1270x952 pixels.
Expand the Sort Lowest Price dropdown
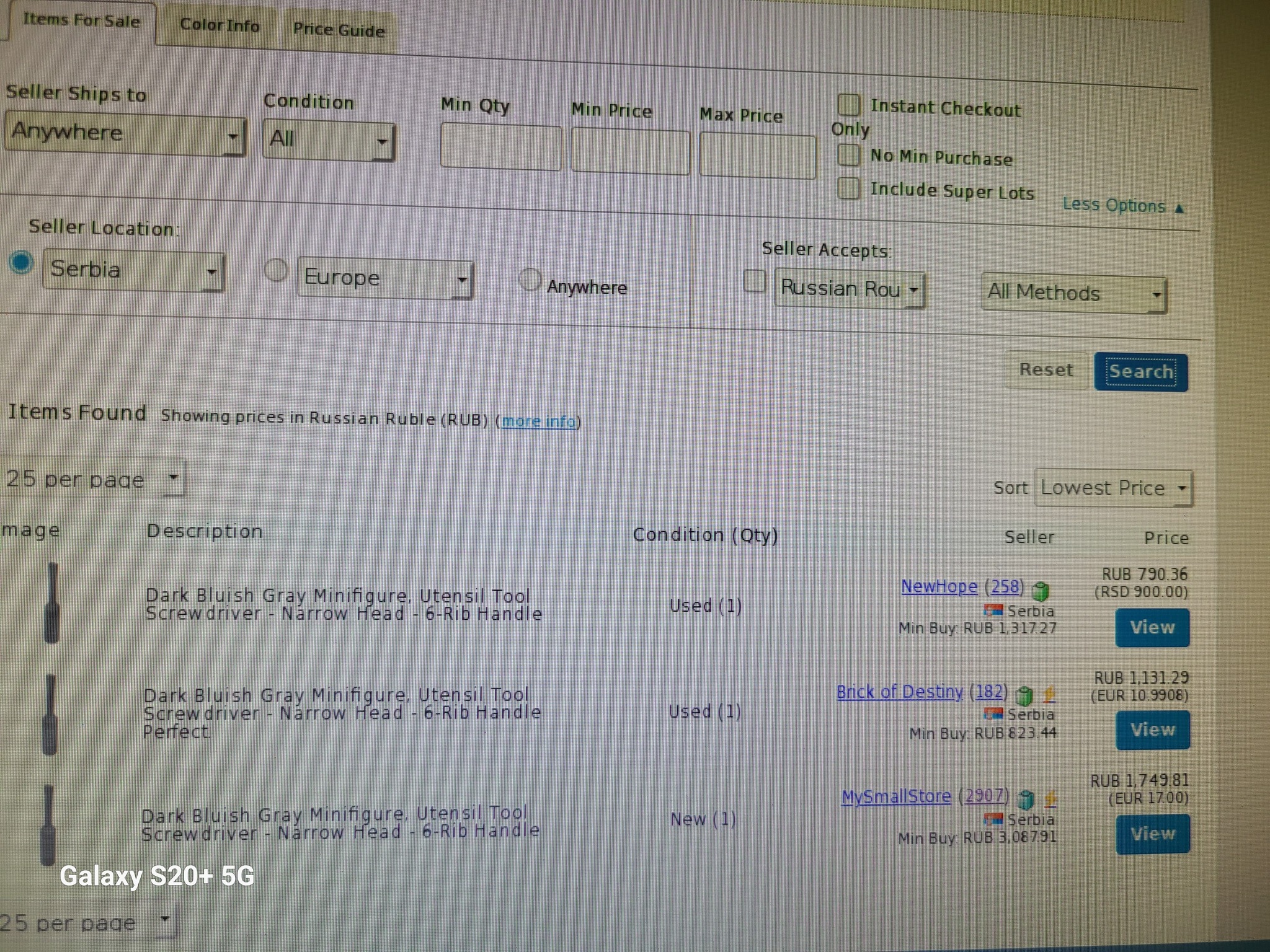pyautogui.click(x=1113, y=488)
